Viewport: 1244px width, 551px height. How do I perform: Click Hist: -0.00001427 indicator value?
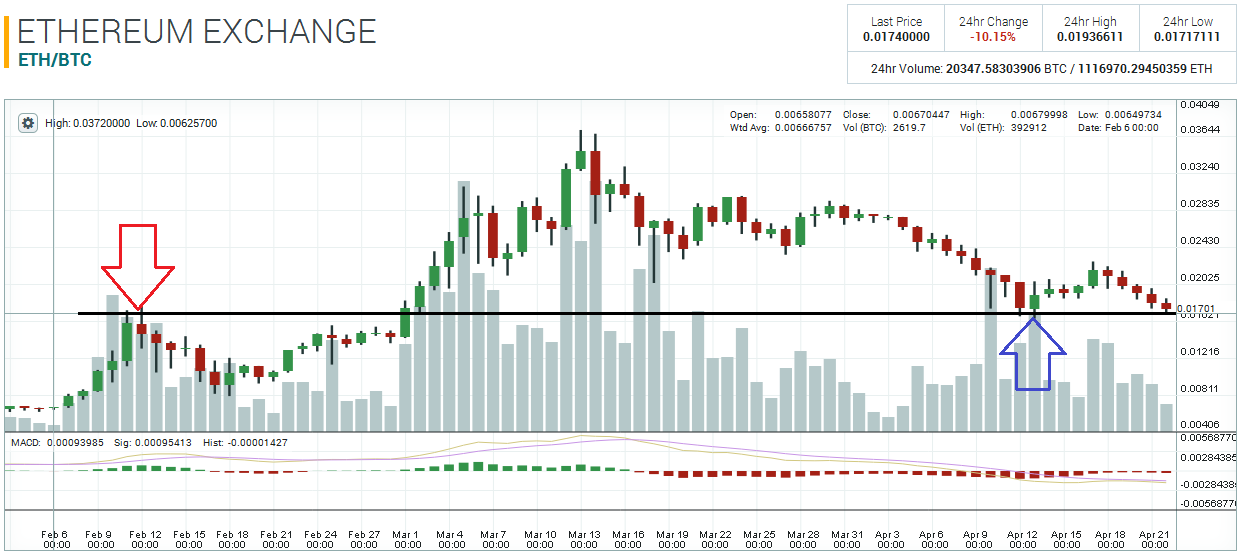coord(245,442)
